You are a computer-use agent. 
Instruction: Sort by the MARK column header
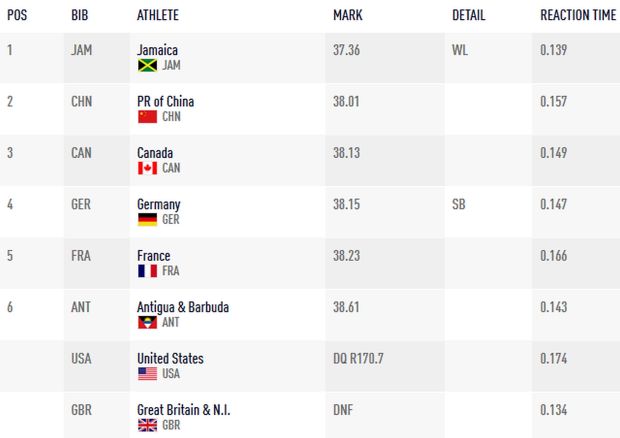tap(348, 15)
